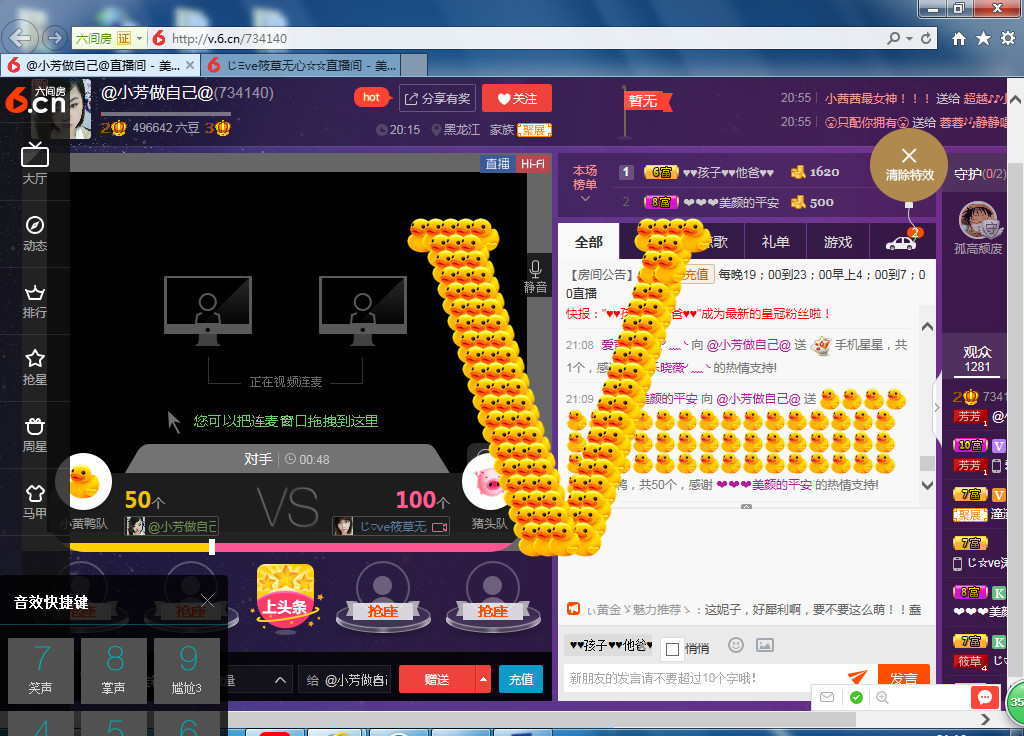Click the 分享有奖 share button

tap(438, 98)
